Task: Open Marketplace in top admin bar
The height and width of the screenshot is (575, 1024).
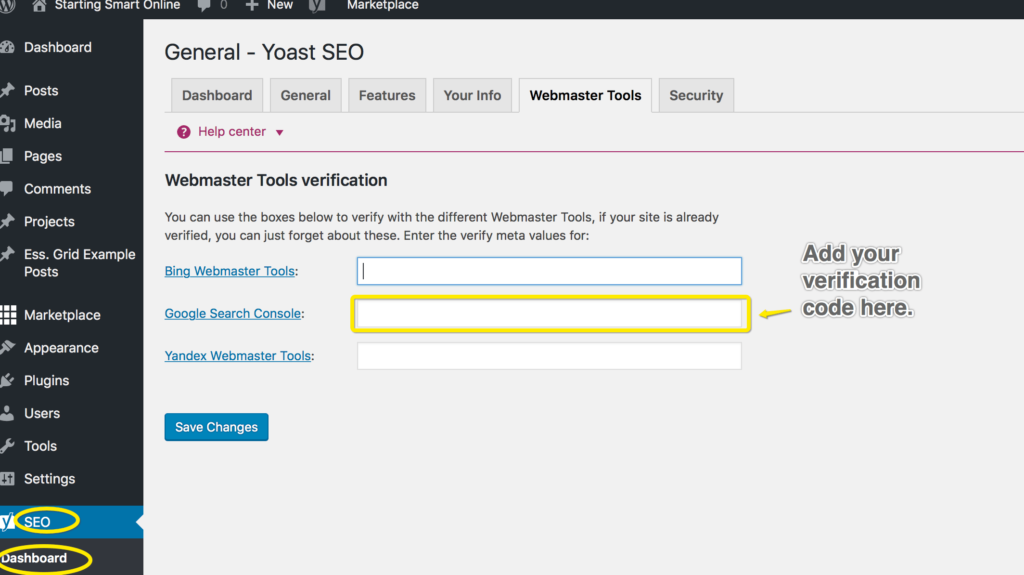Action: point(383,5)
